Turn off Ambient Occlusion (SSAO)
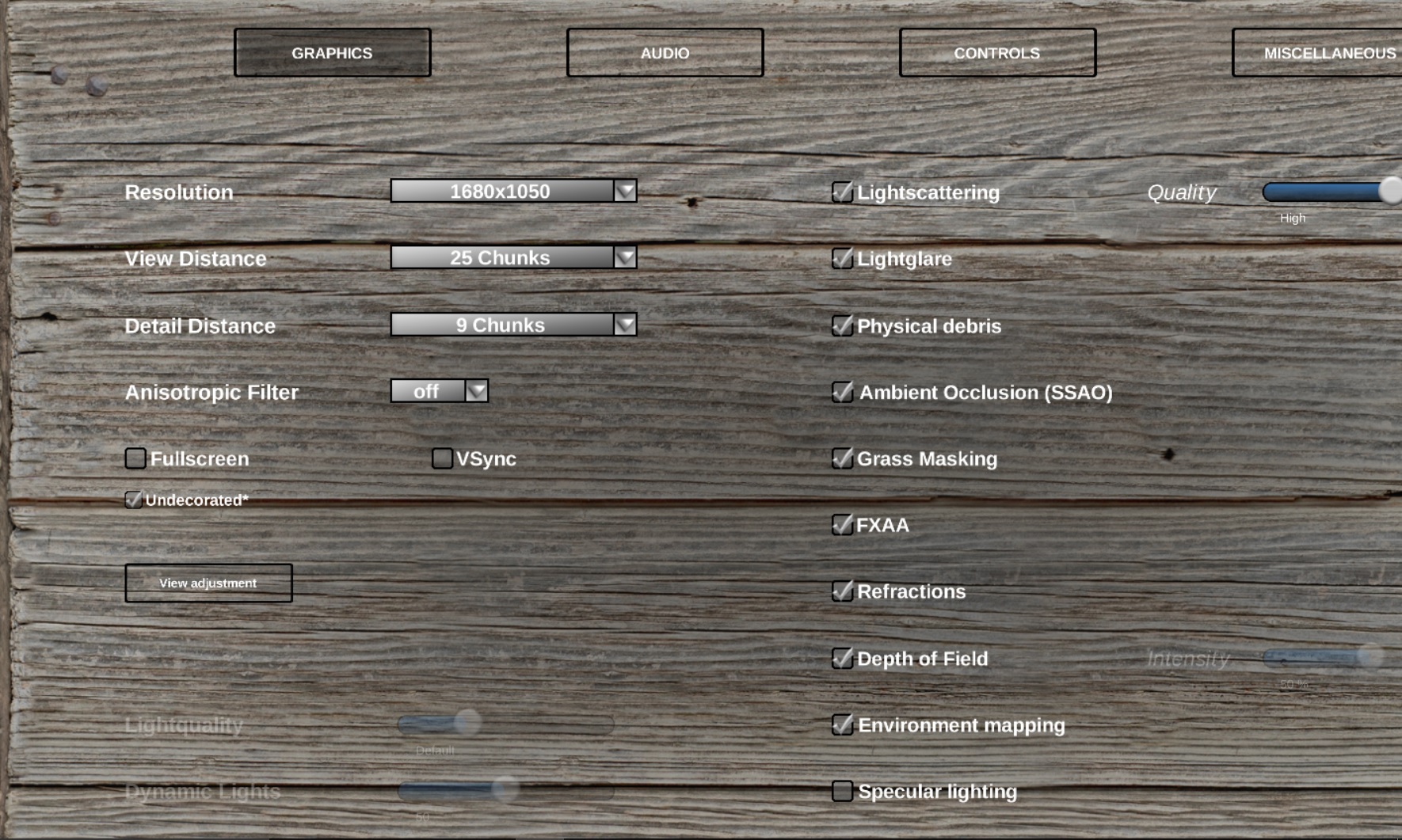Viewport: 1402px width, 840px height. click(x=842, y=392)
